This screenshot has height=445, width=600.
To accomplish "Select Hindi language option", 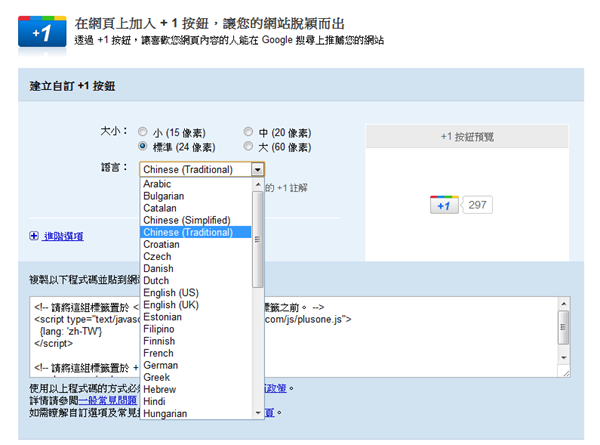I will [x=196, y=401].
